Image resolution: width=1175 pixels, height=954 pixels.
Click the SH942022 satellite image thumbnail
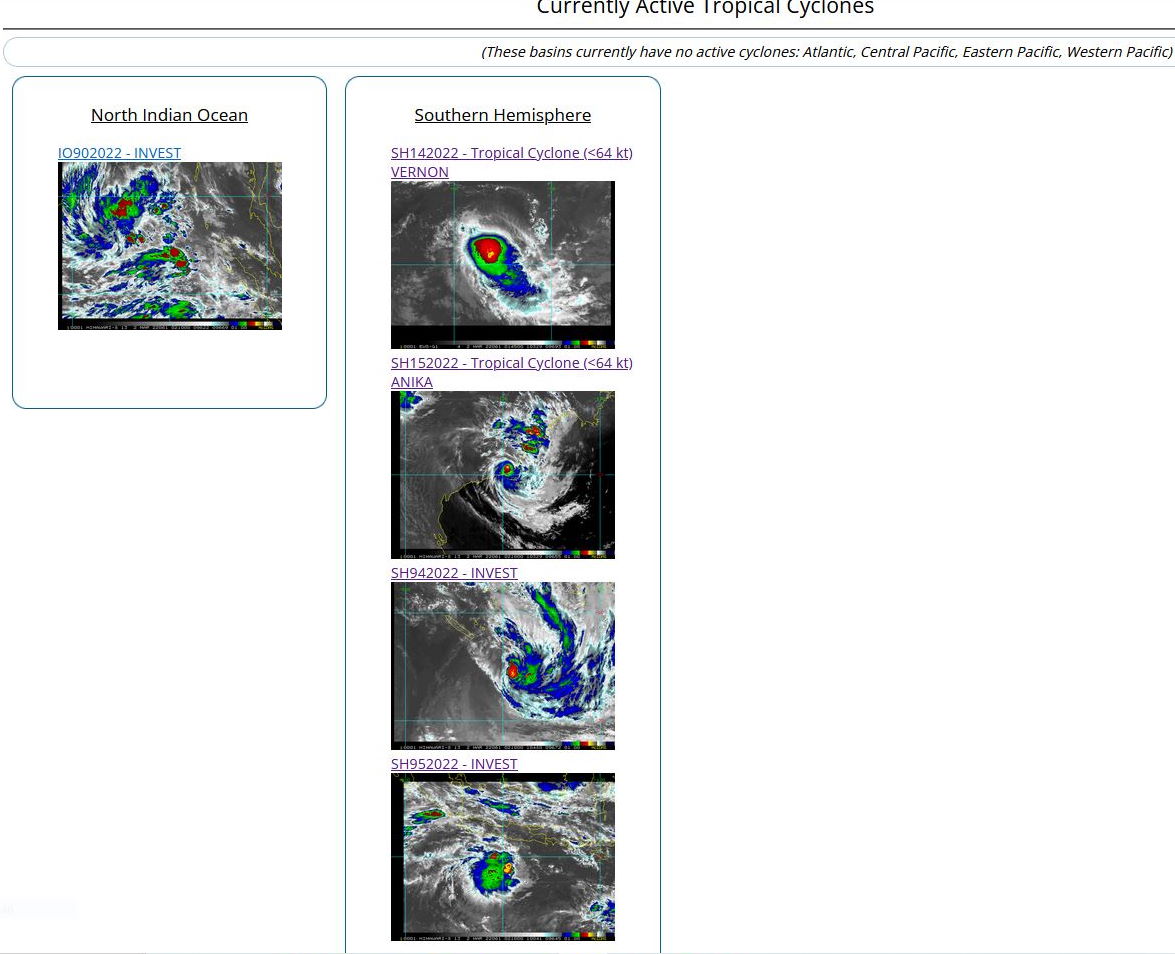pyautogui.click(x=502, y=665)
